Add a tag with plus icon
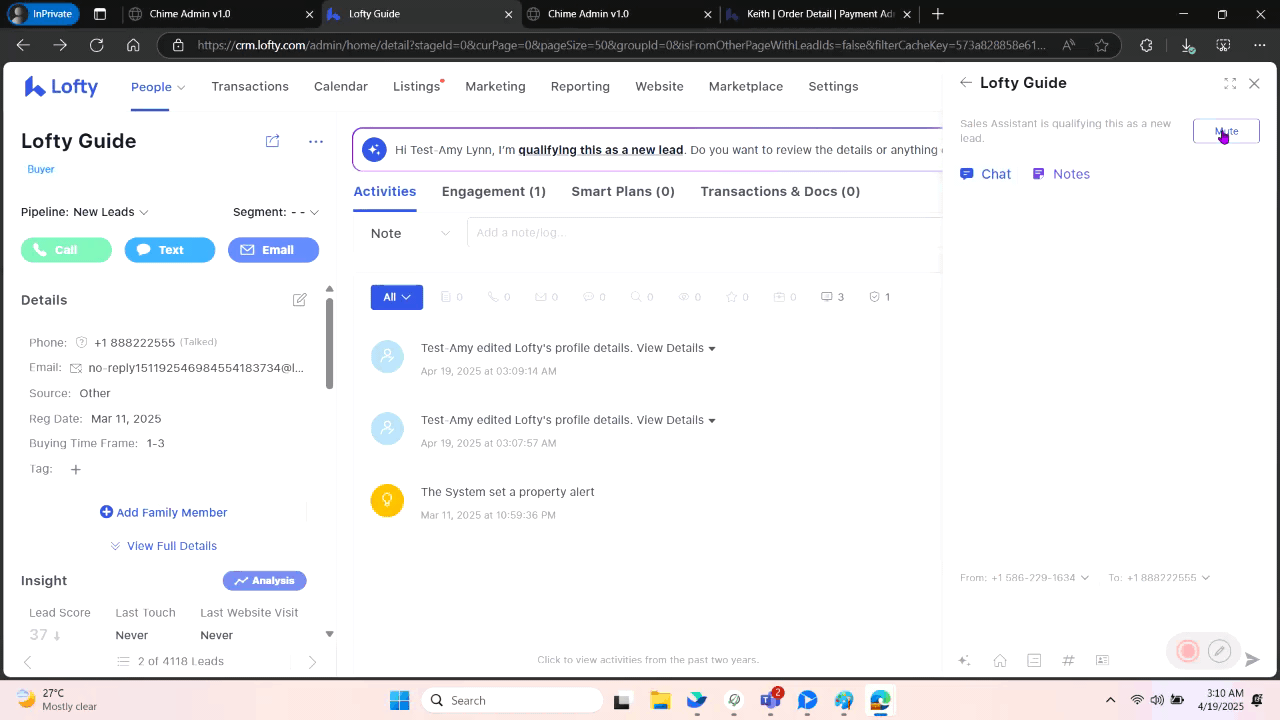Screen dimensions: 1280x720 coord(75,469)
